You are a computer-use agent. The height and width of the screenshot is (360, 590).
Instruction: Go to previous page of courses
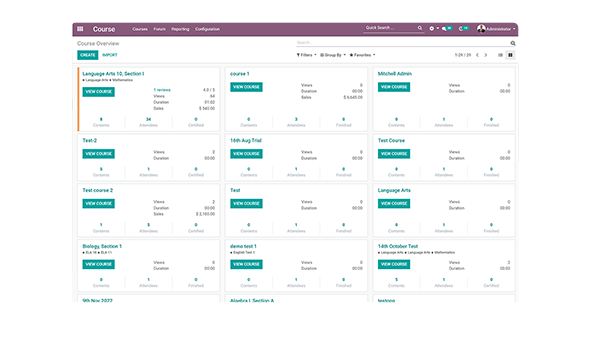tap(477, 55)
